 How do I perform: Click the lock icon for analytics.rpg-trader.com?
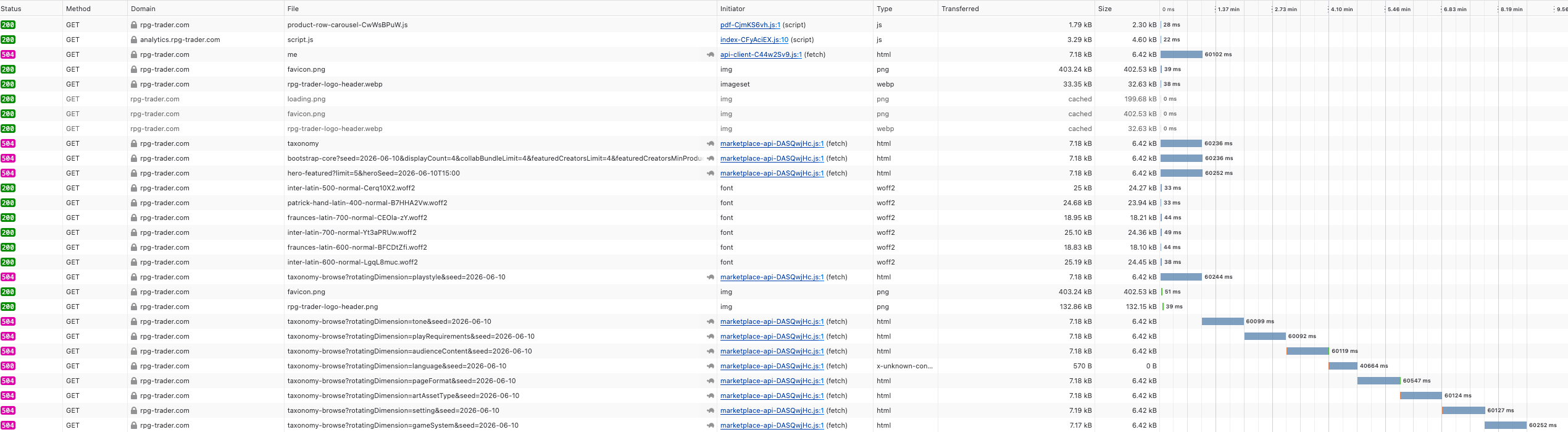(x=134, y=40)
